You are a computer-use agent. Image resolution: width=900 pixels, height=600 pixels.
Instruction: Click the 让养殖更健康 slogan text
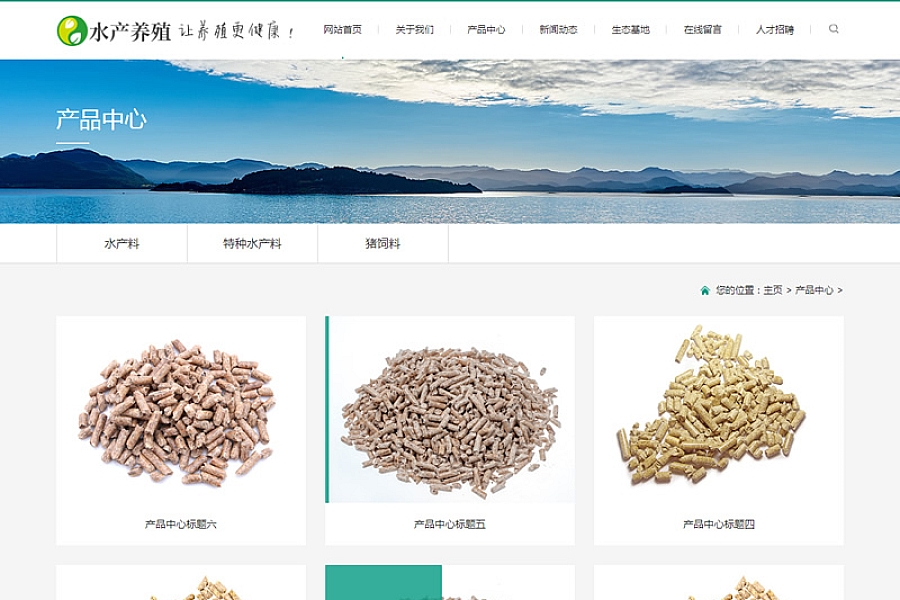point(236,31)
